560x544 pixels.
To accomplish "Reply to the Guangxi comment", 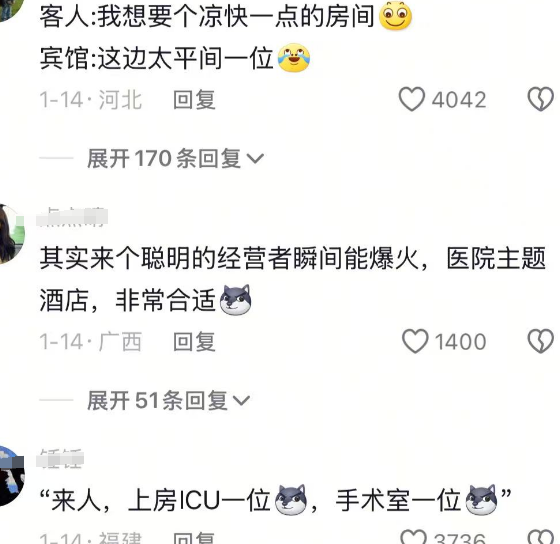I will (x=194, y=342).
